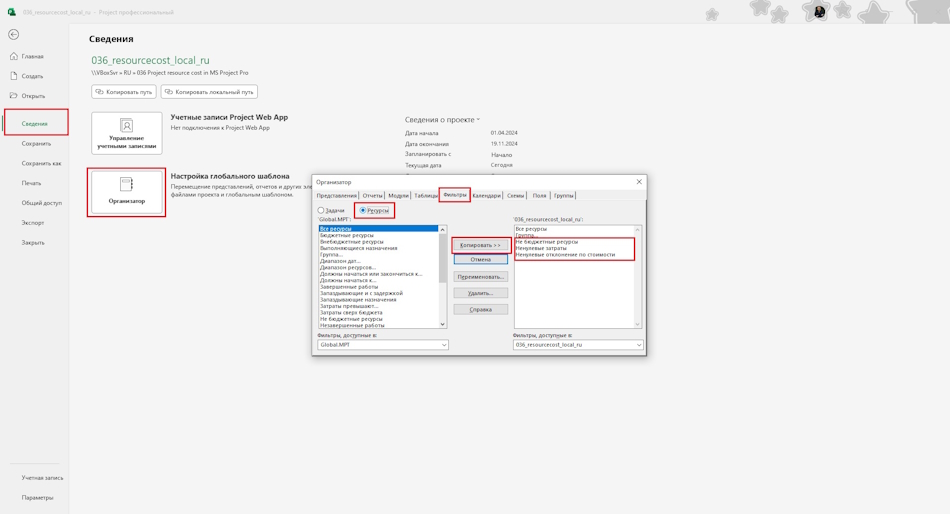Open Общий доступ in the sidebar
Image resolution: width=950 pixels, height=514 pixels.
point(42,202)
